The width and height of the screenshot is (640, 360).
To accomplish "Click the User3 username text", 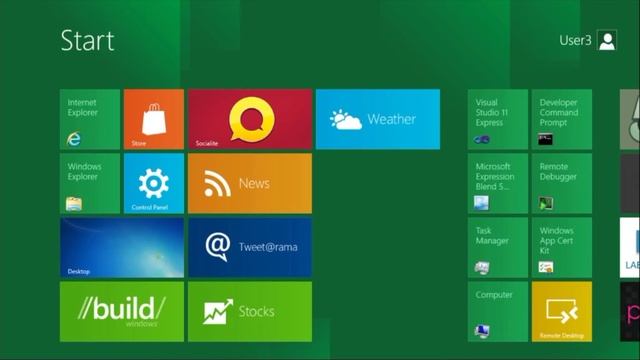I will coord(575,40).
